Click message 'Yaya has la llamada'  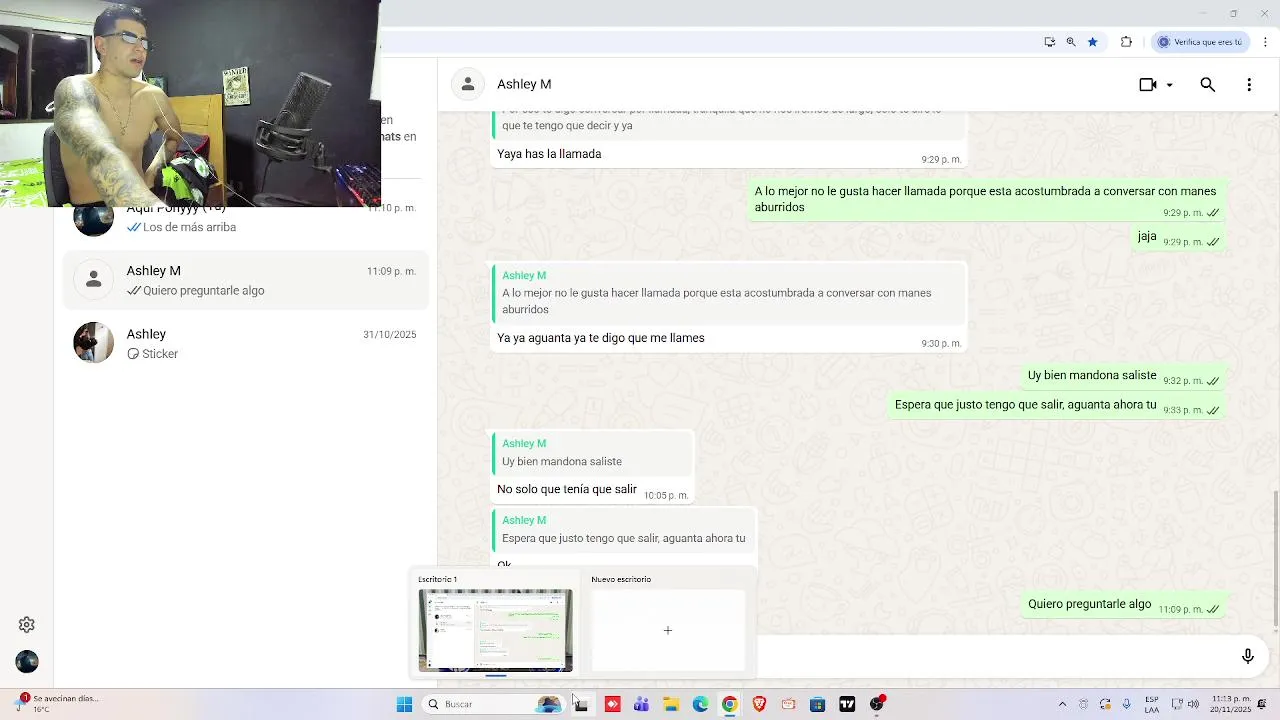[x=549, y=154]
